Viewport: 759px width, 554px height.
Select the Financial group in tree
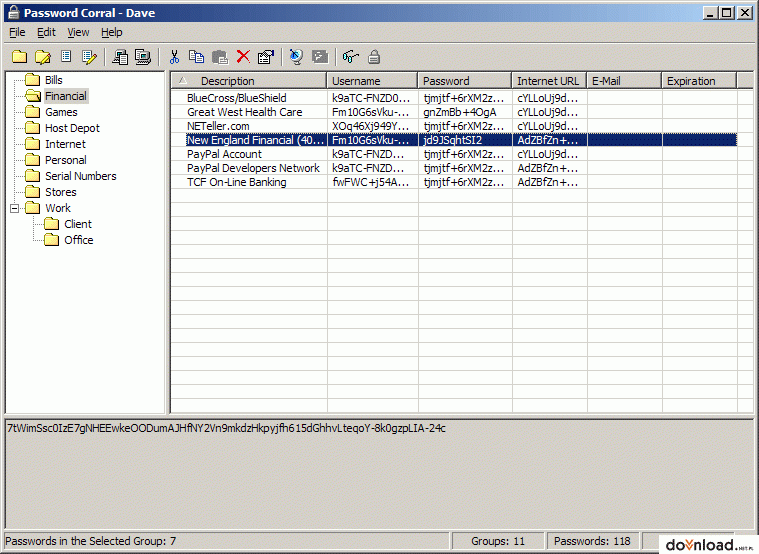[x=66, y=96]
